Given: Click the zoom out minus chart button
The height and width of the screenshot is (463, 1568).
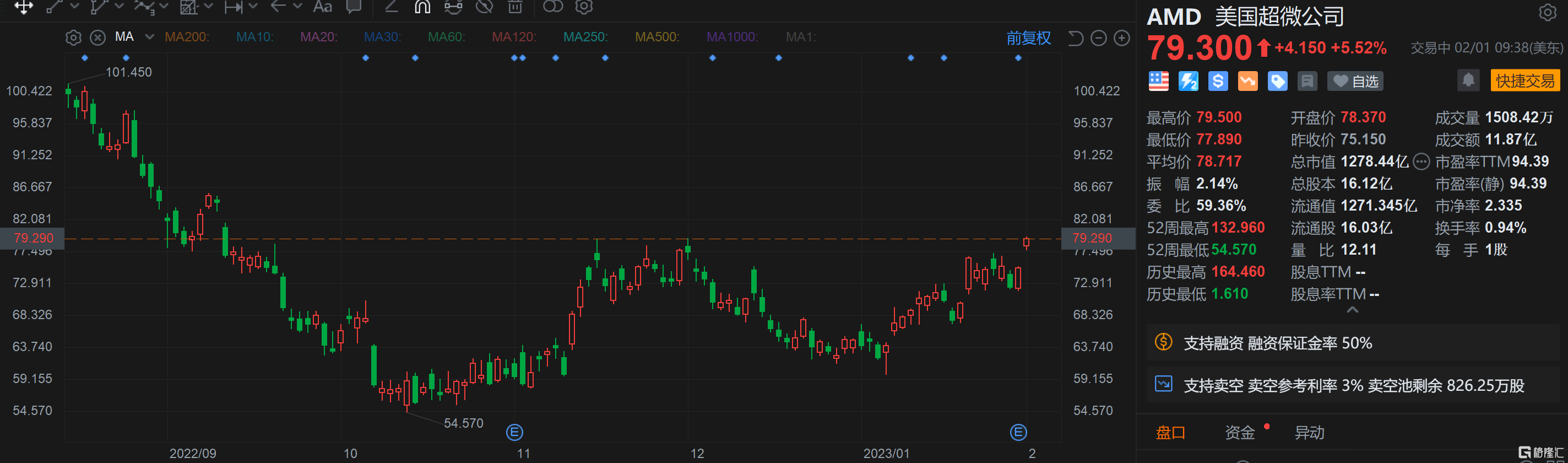Looking at the screenshot, I should [1098, 39].
